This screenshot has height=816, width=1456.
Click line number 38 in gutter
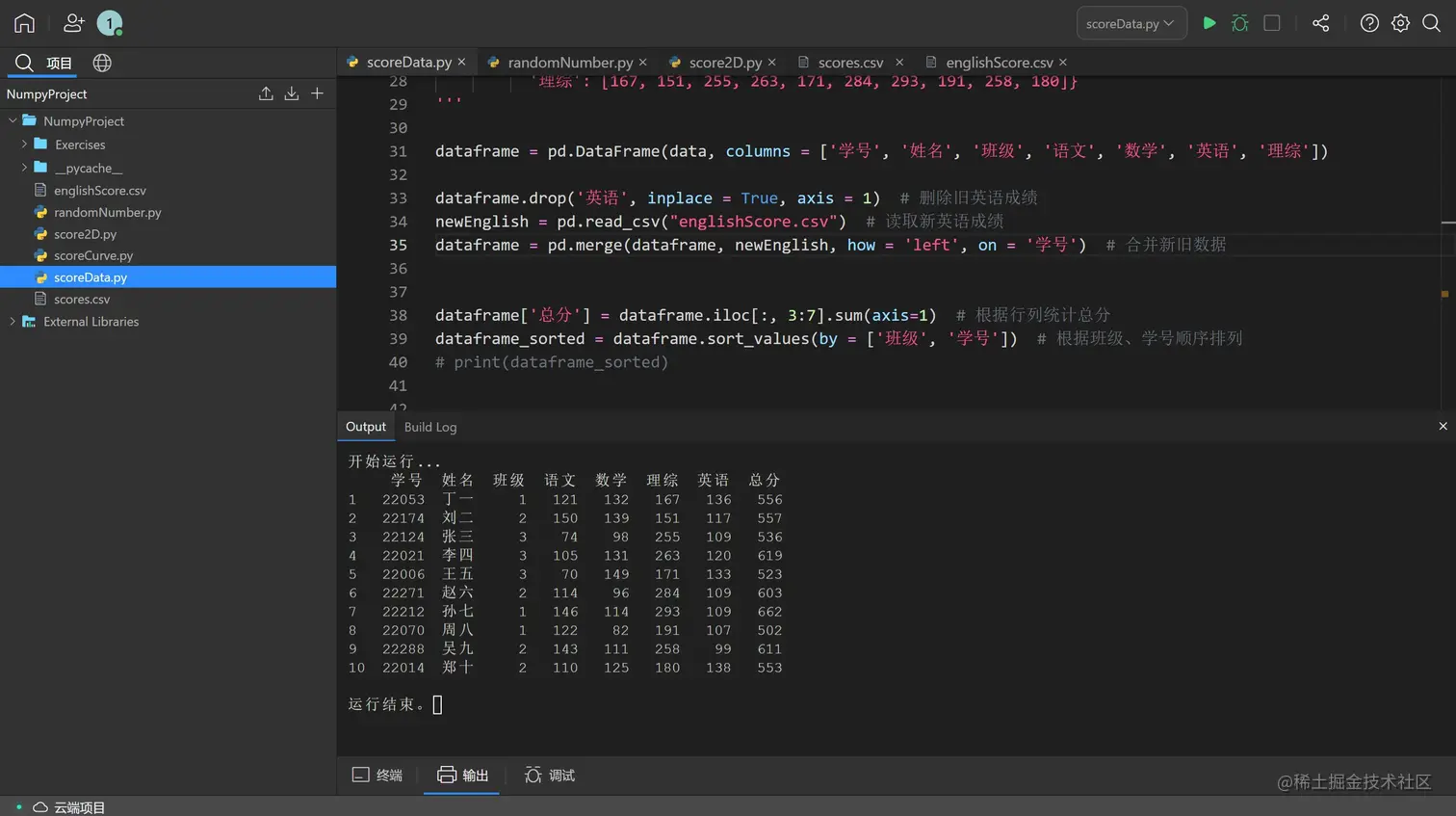[x=398, y=315]
